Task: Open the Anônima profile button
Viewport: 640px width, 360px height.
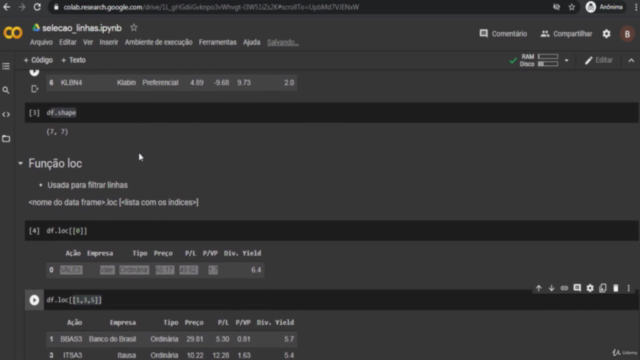Action: [604, 7]
